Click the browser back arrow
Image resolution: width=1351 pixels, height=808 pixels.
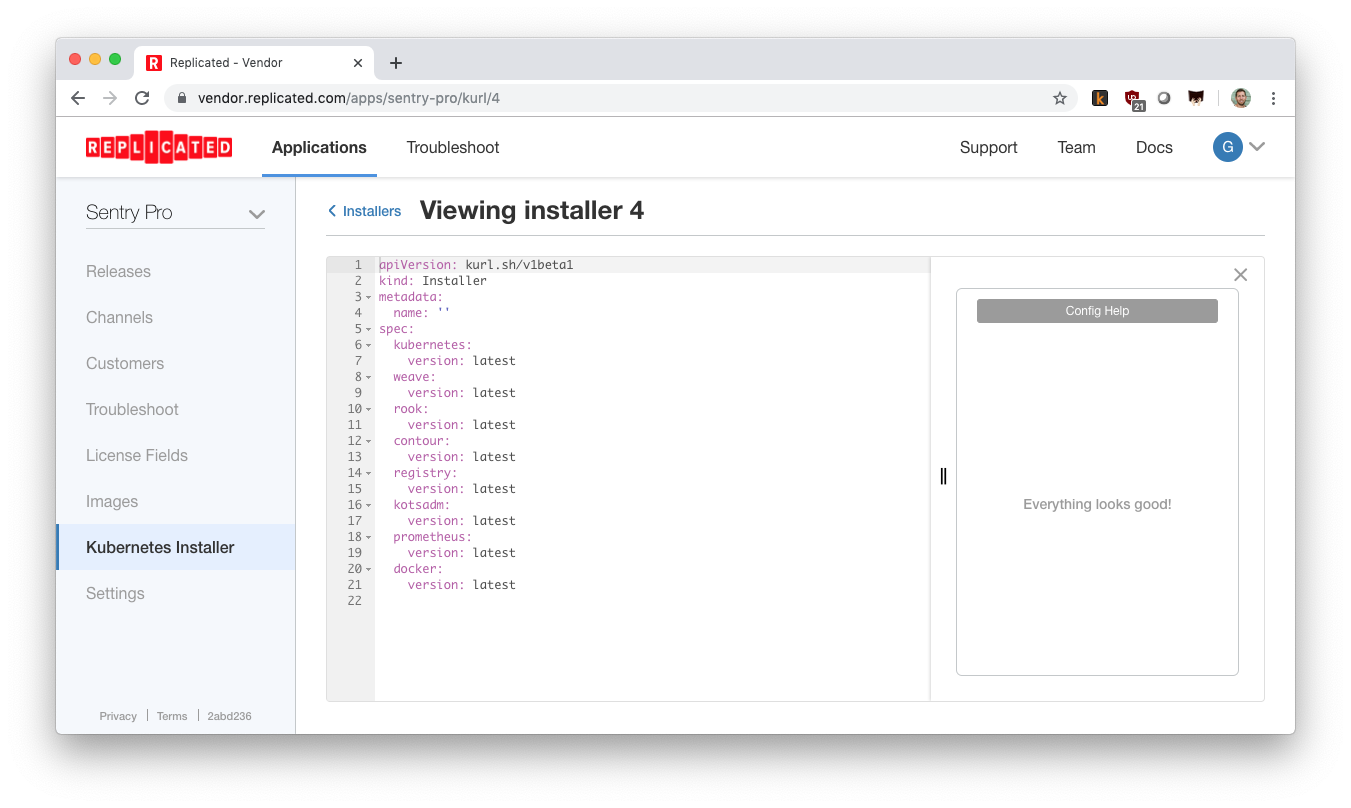[78, 98]
